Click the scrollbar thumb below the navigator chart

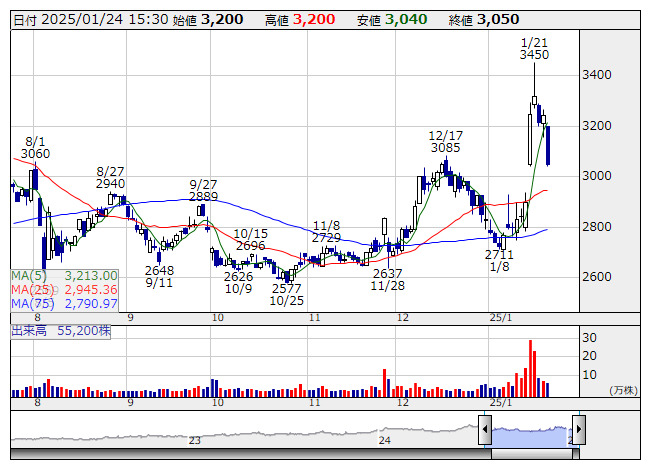pyautogui.click(x=530, y=454)
